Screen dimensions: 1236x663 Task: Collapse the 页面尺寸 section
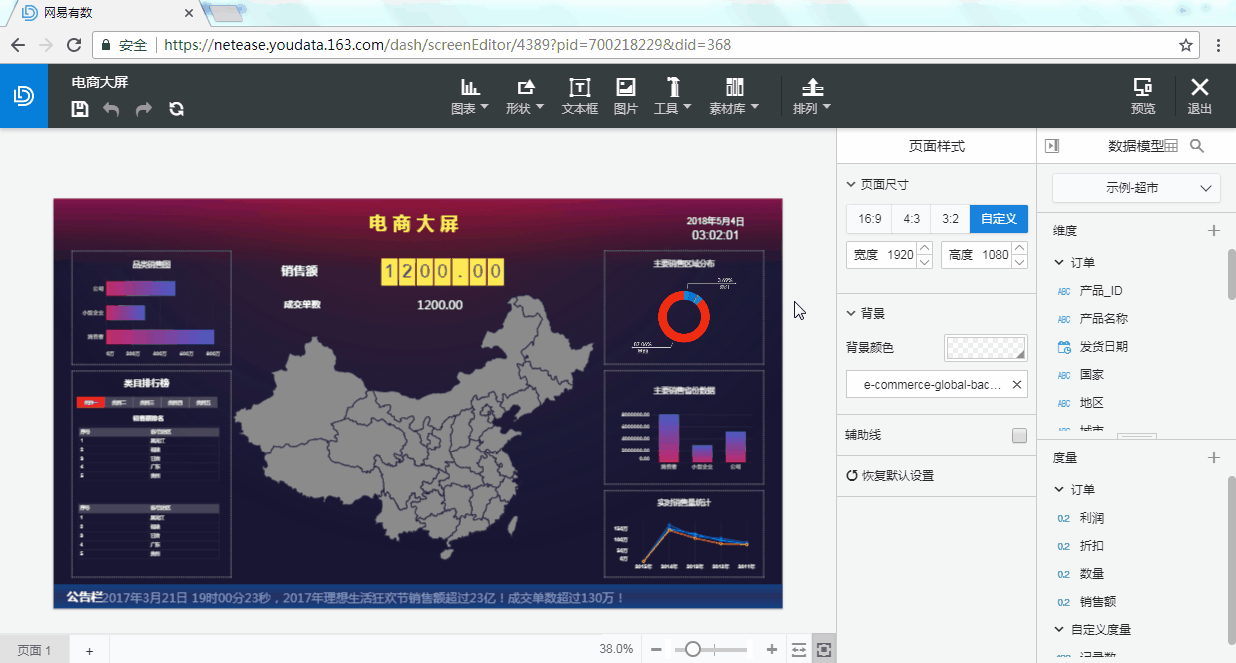tap(851, 185)
